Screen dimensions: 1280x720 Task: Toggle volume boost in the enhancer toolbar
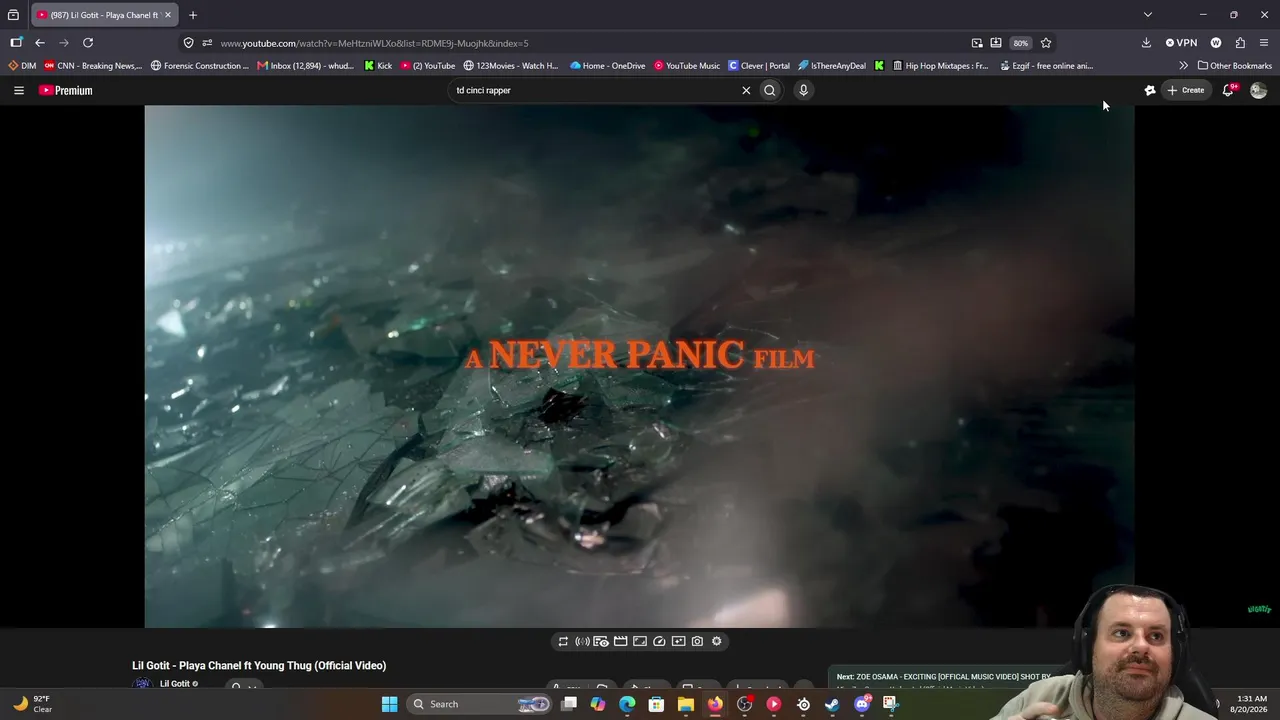(582, 641)
